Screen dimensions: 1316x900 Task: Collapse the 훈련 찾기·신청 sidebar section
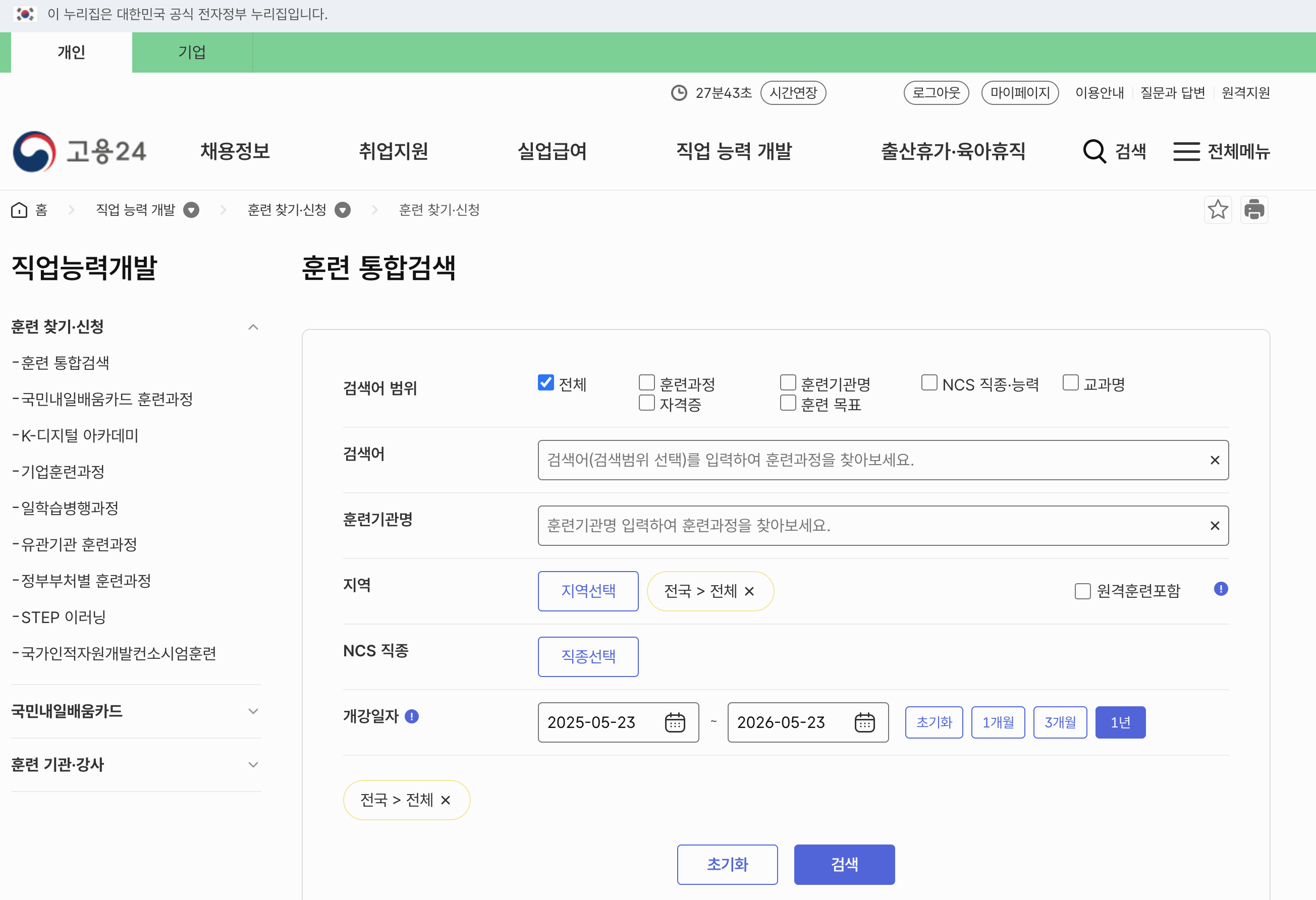(x=253, y=326)
